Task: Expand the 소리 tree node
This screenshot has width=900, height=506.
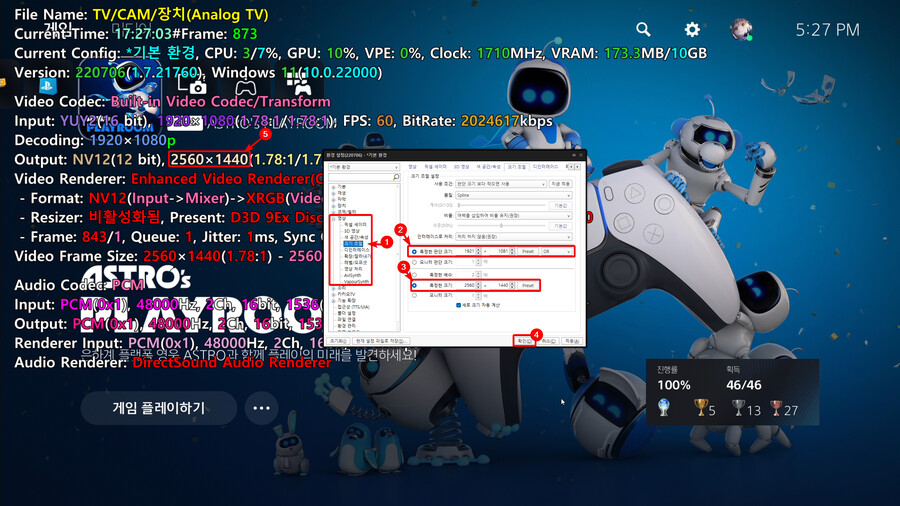Action: pyautogui.click(x=333, y=288)
